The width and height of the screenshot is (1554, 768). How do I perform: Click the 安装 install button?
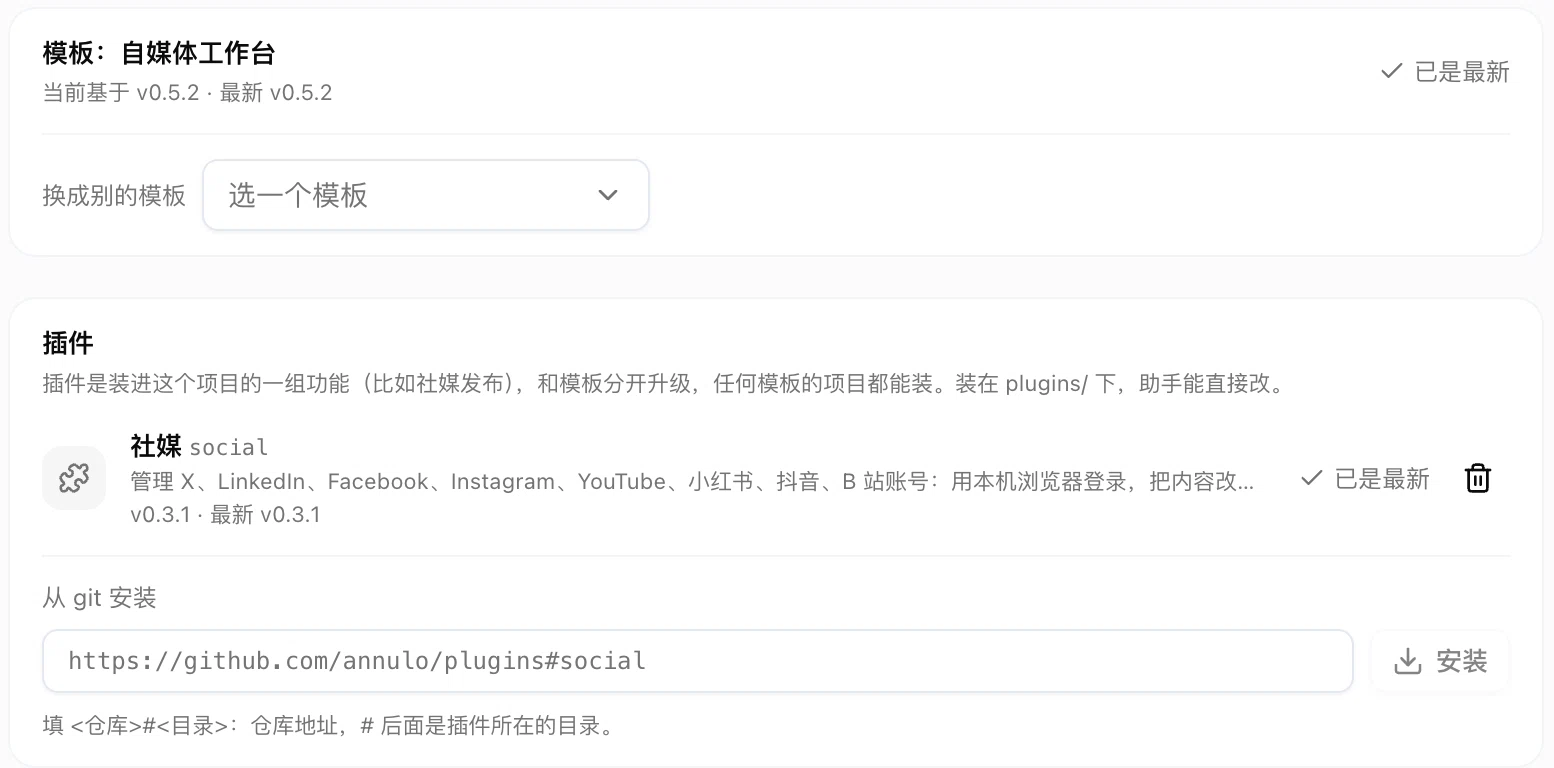pyautogui.click(x=1440, y=661)
